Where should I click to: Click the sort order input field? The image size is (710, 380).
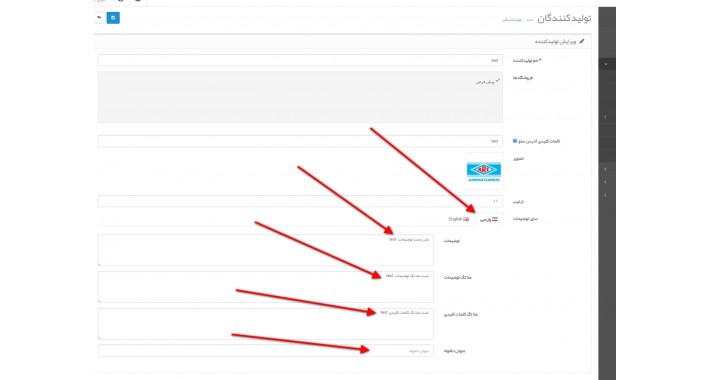[x=300, y=201]
